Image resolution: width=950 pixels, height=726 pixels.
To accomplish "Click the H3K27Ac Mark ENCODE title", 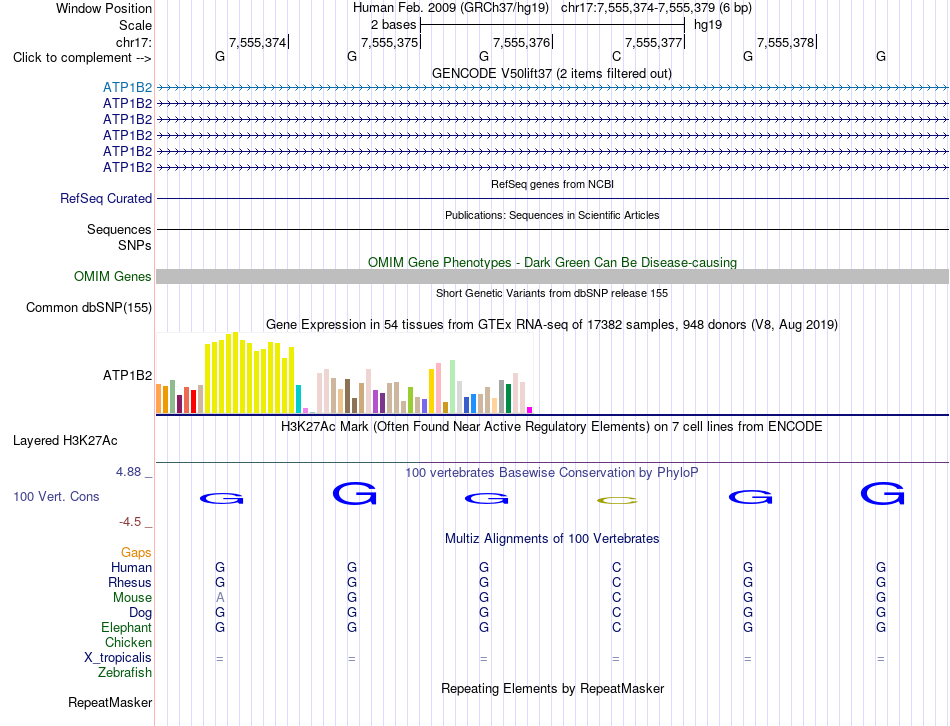I will (x=552, y=427).
